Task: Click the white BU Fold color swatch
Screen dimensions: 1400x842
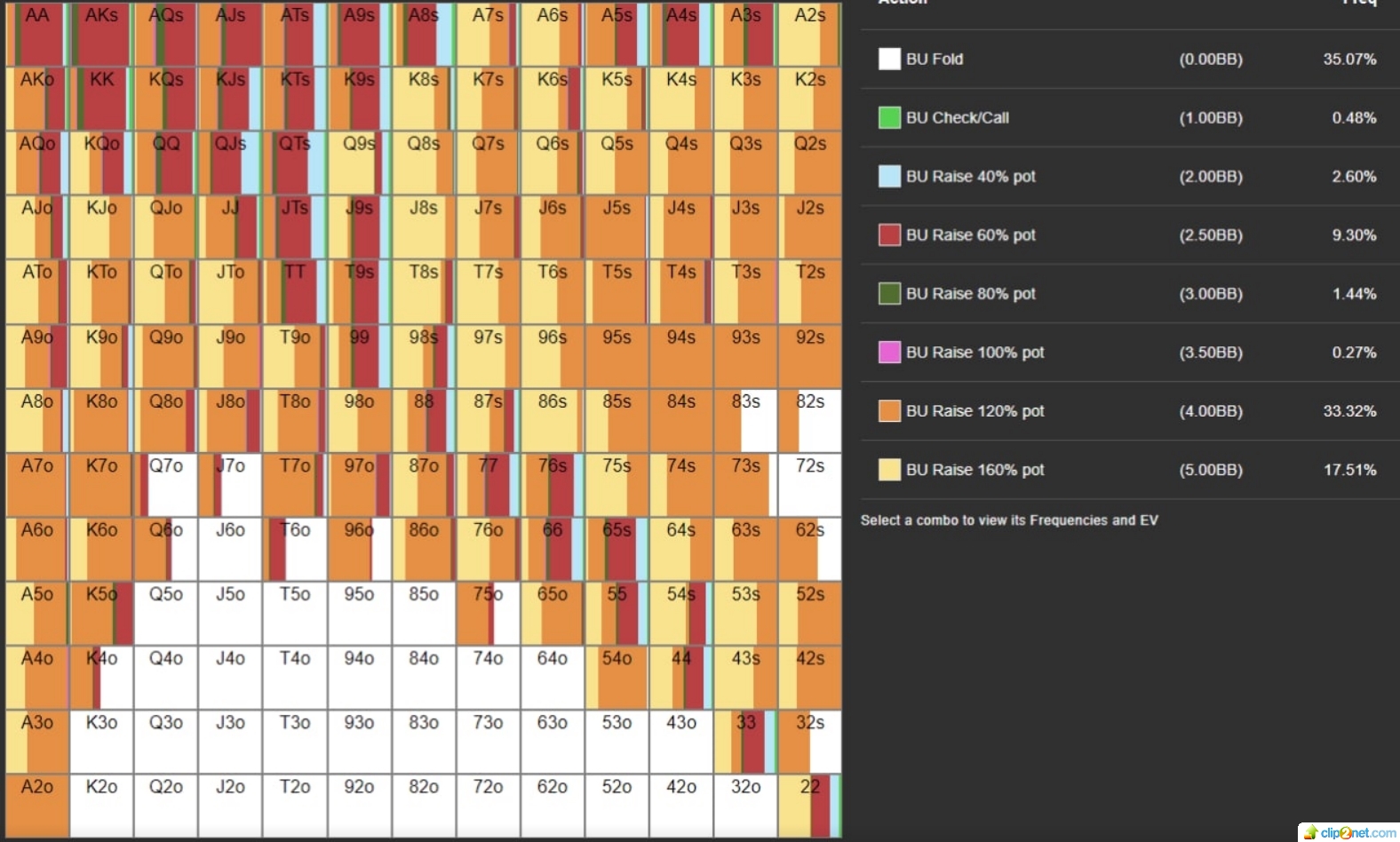Action: tap(889, 59)
